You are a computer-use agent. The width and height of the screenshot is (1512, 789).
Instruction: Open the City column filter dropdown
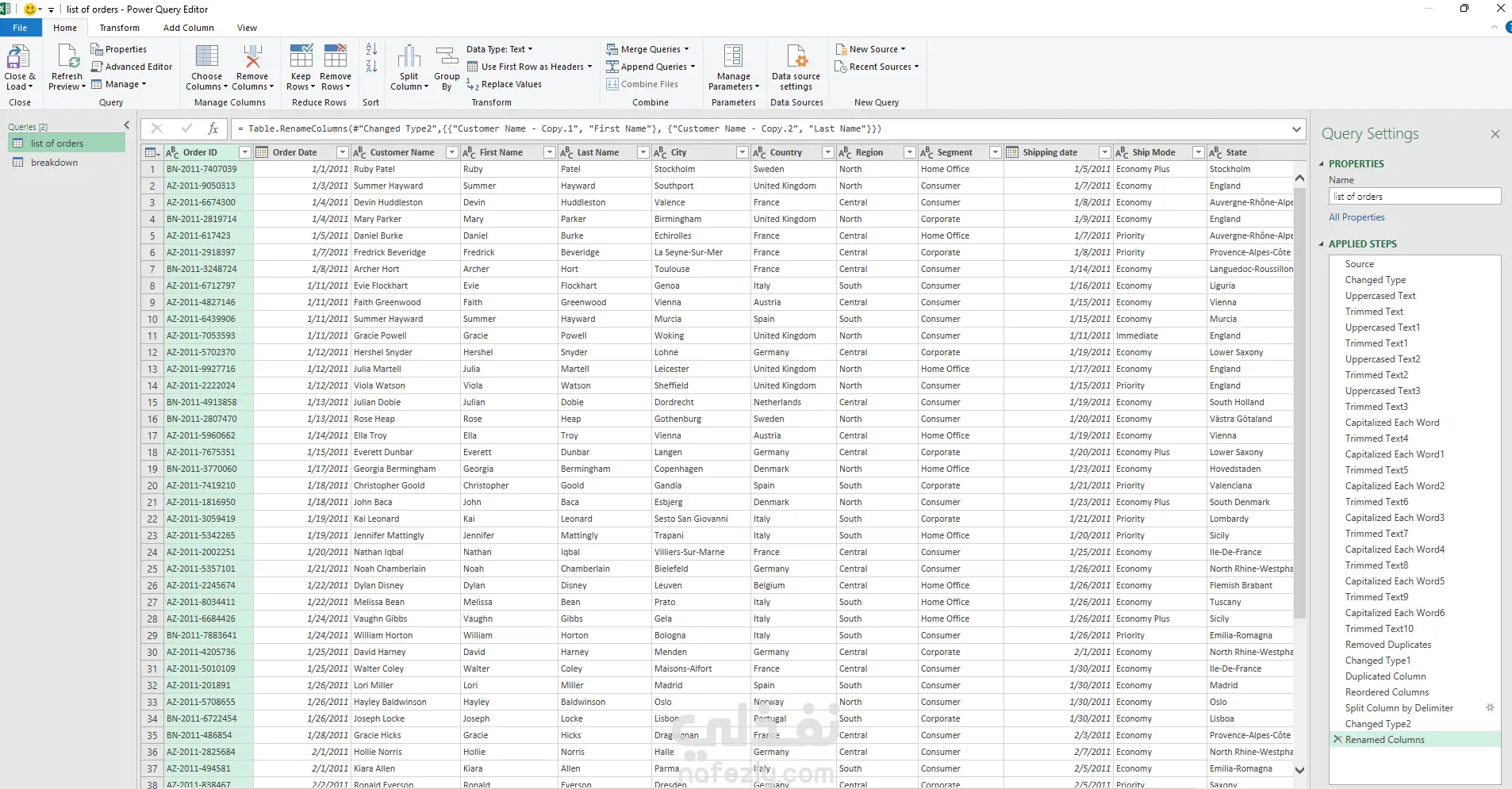tap(743, 152)
